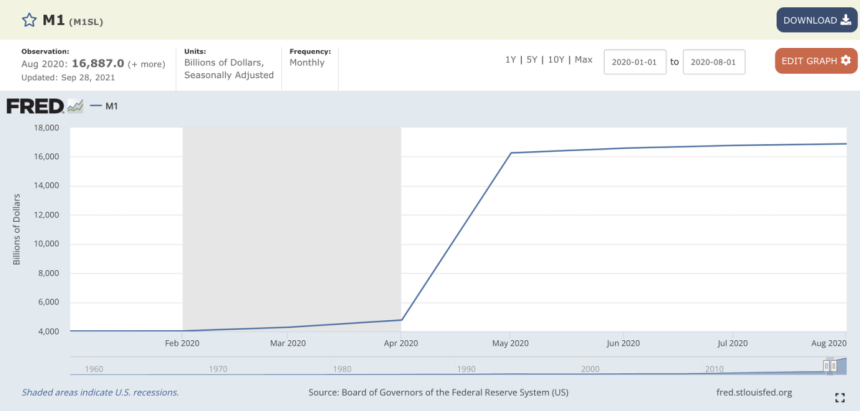Click the Board of Governors source text
Image resolution: width=860 pixels, height=411 pixels.
point(439,393)
